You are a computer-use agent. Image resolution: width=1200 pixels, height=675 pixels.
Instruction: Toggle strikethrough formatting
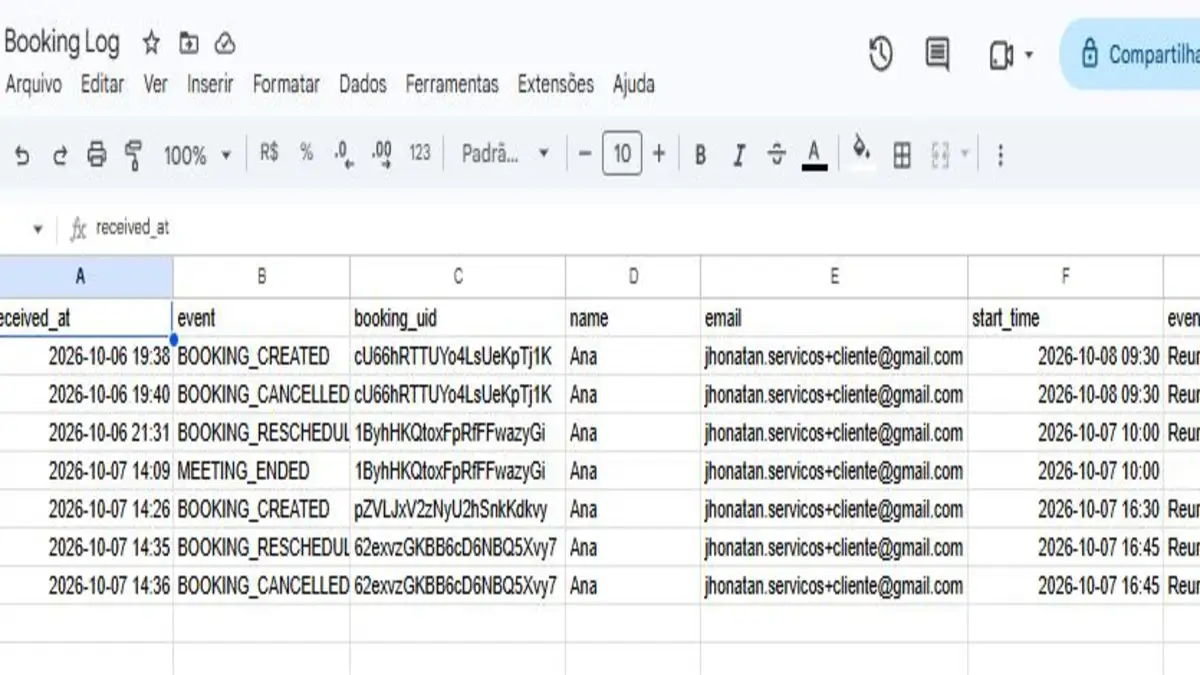pos(777,155)
